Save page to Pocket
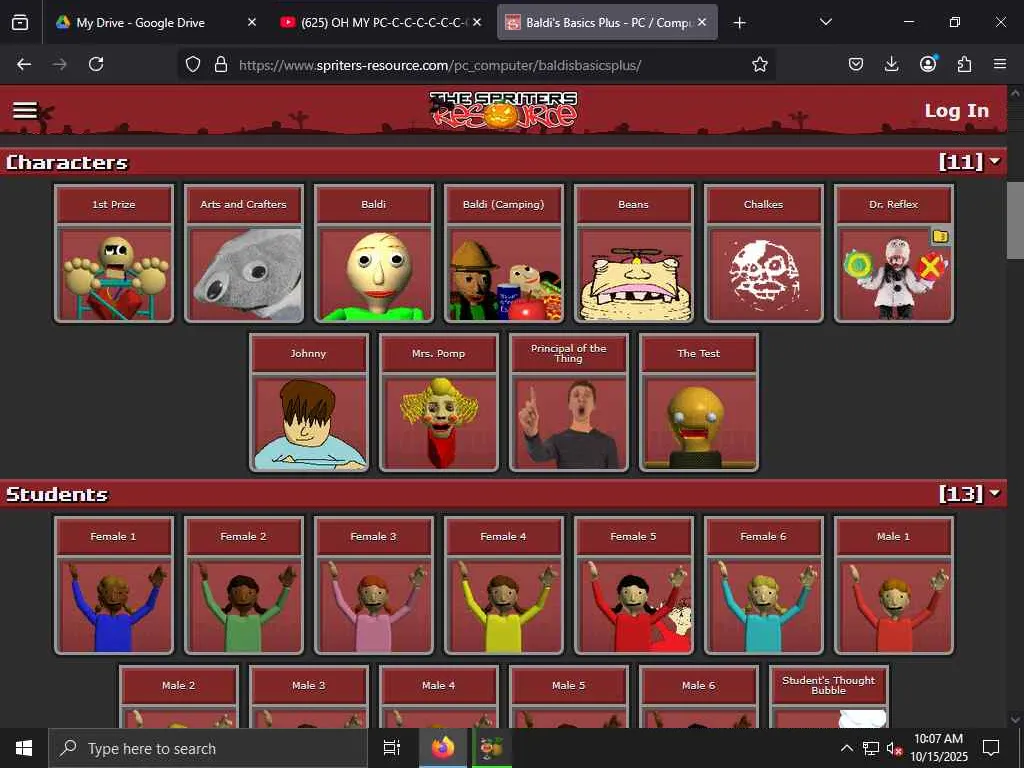The height and width of the screenshot is (768, 1024). pos(856,64)
